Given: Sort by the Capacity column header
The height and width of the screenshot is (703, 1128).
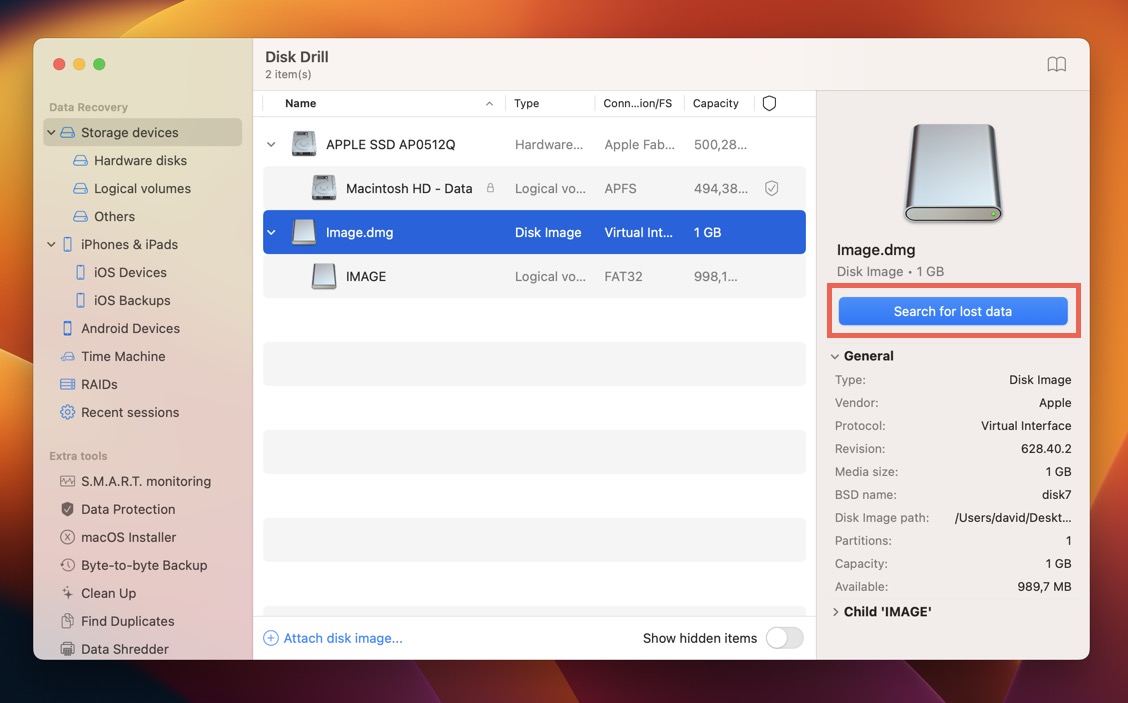Looking at the screenshot, I should coord(716,103).
